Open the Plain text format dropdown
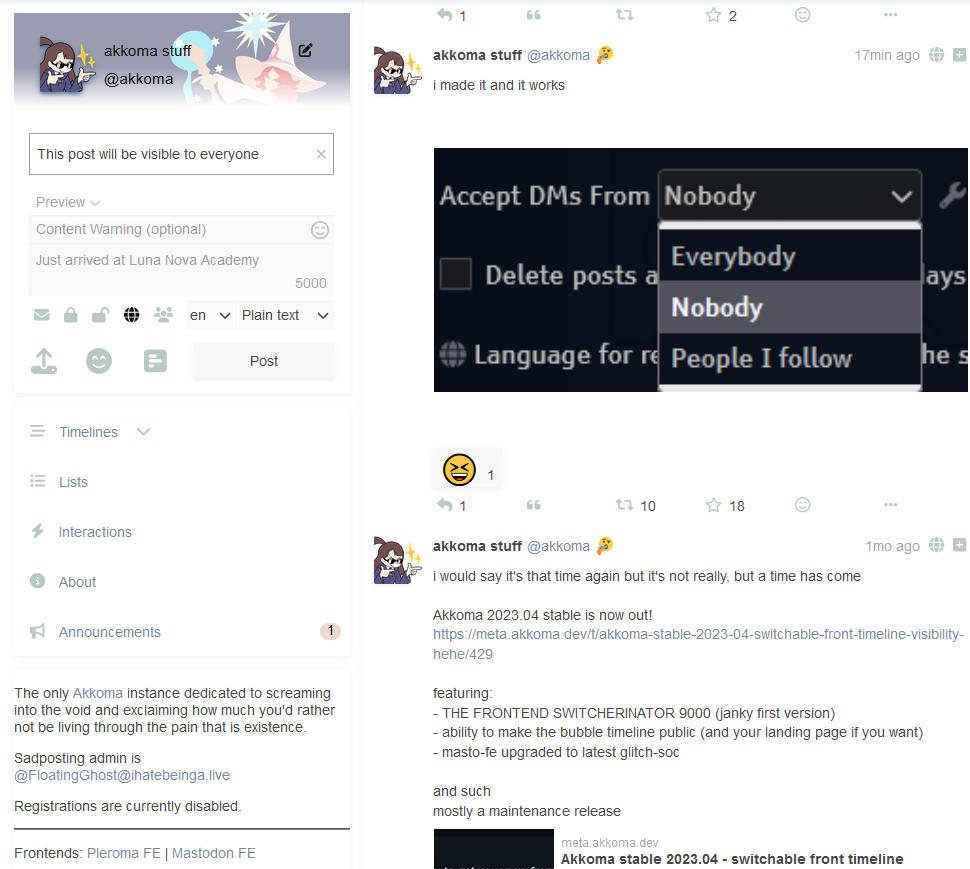The width and height of the screenshot is (970, 869). coord(286,315)
